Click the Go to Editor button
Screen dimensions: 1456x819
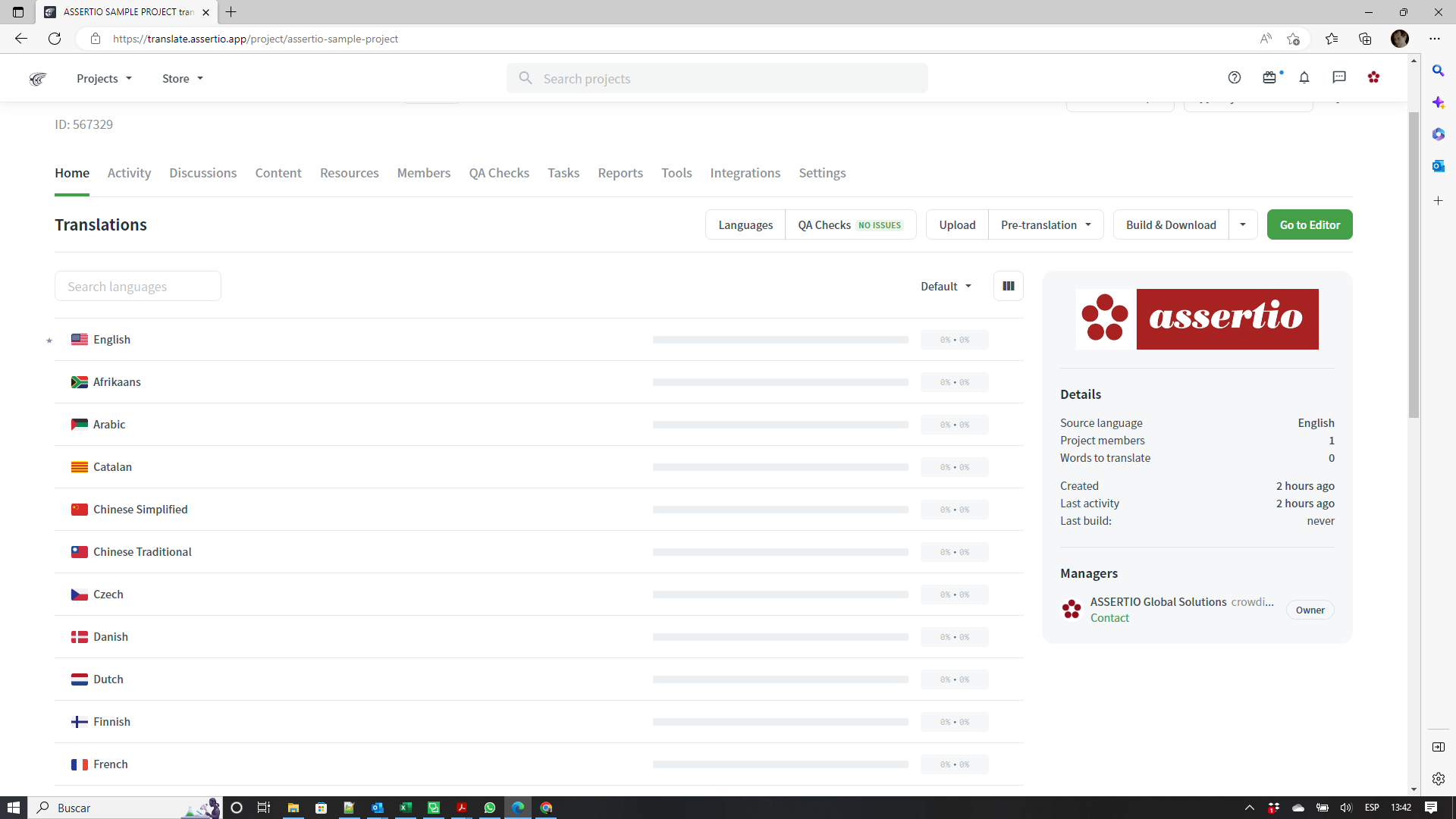click(1310, 224)
